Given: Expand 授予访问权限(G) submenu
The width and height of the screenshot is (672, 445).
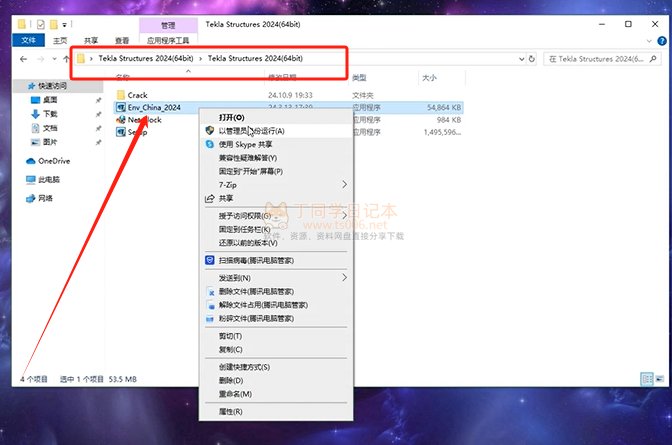Looking at the screenshot, I should coord(276,216).
